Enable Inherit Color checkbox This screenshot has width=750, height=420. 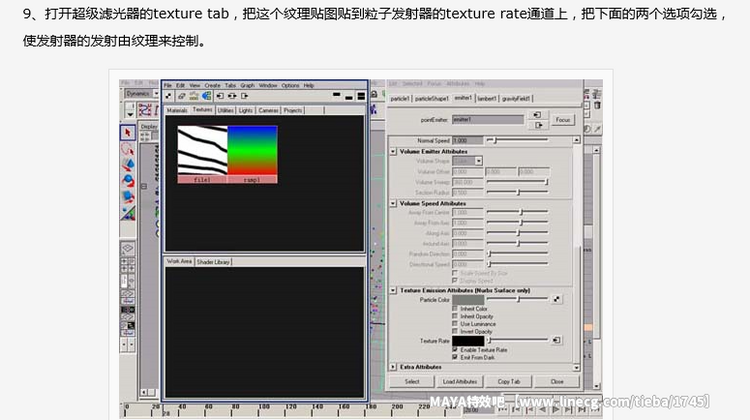click(455, 309)
